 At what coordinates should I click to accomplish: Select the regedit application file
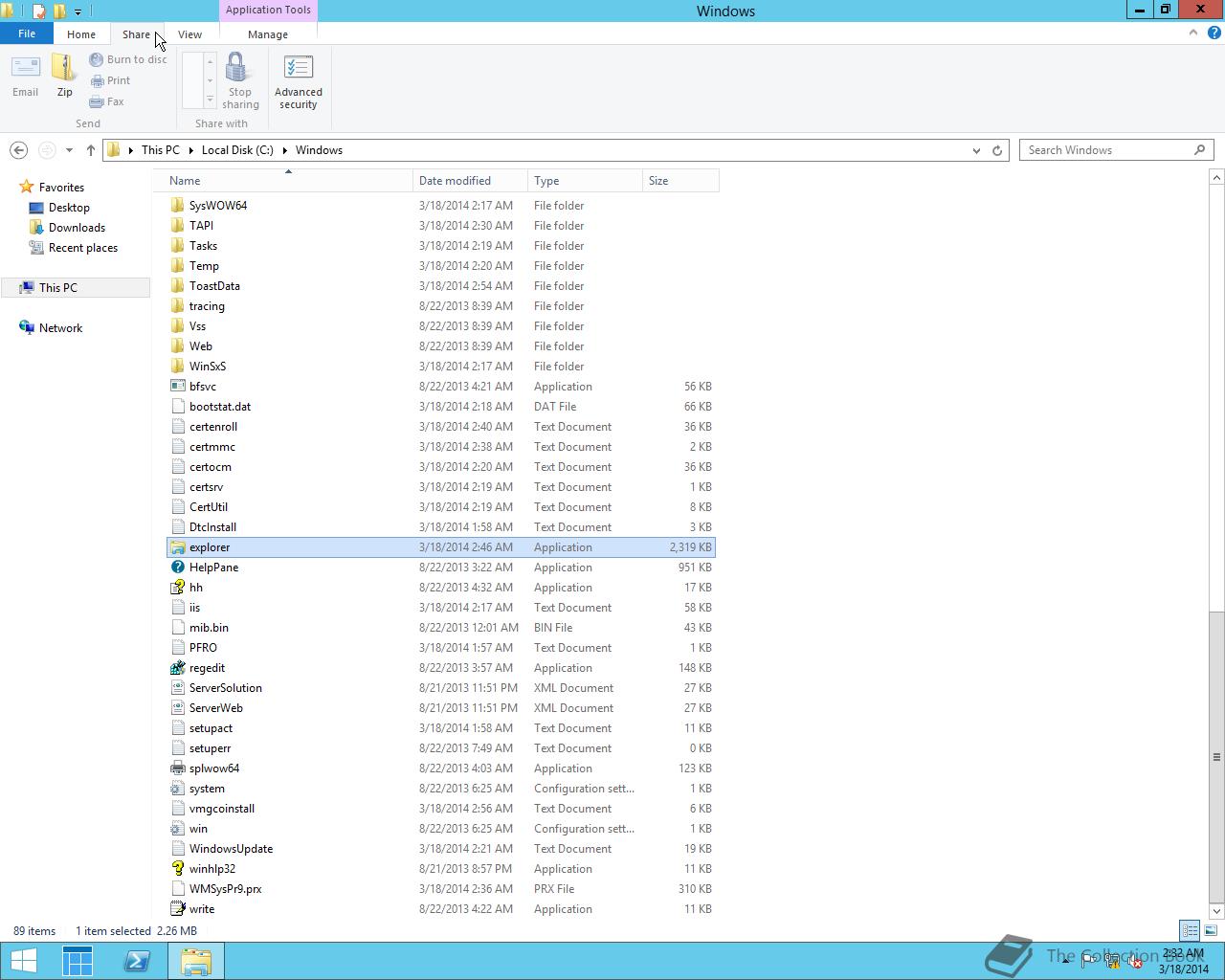[x=208, y=668]
